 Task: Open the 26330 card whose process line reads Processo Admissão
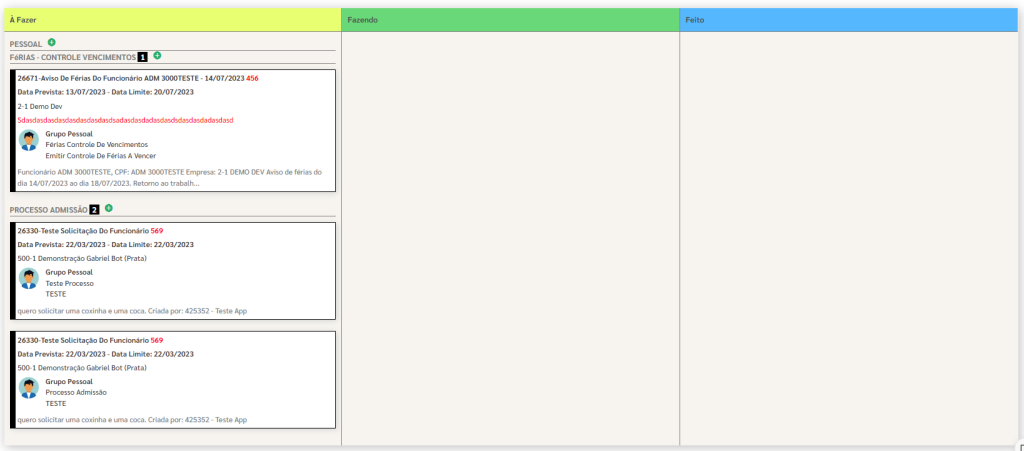[x=173, y=380]
